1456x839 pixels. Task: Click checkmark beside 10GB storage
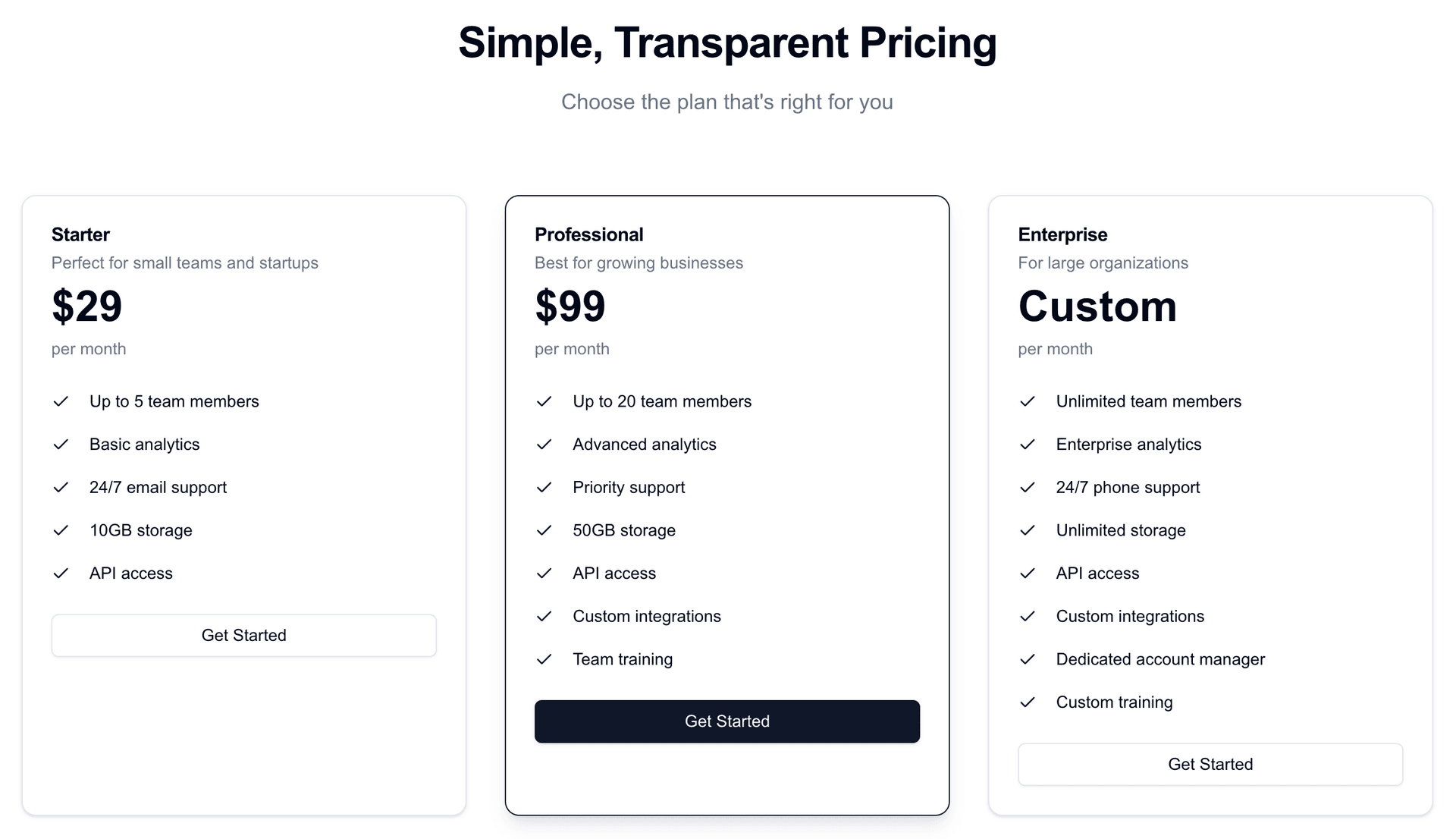click(61, 530)
